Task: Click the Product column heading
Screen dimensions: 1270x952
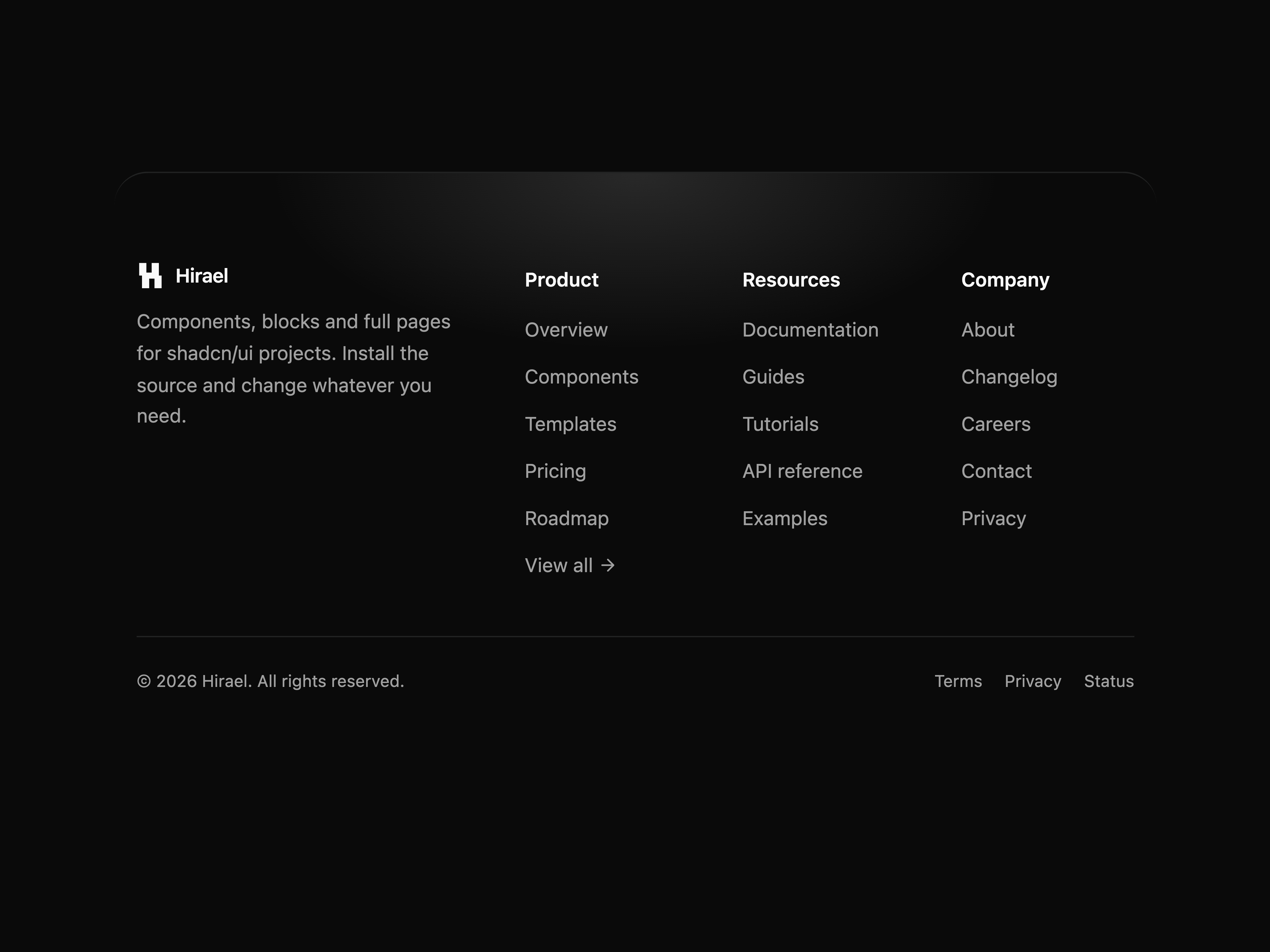Action: point(561,280)
